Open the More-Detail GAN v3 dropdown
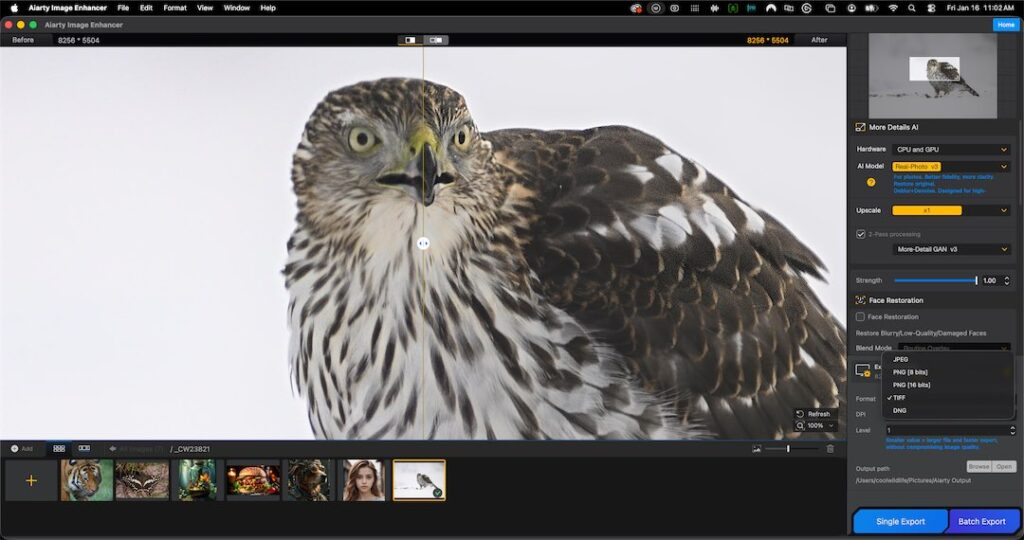Image resolution: width=1024 pixels, height=540 pixels. tap(952, 249)
